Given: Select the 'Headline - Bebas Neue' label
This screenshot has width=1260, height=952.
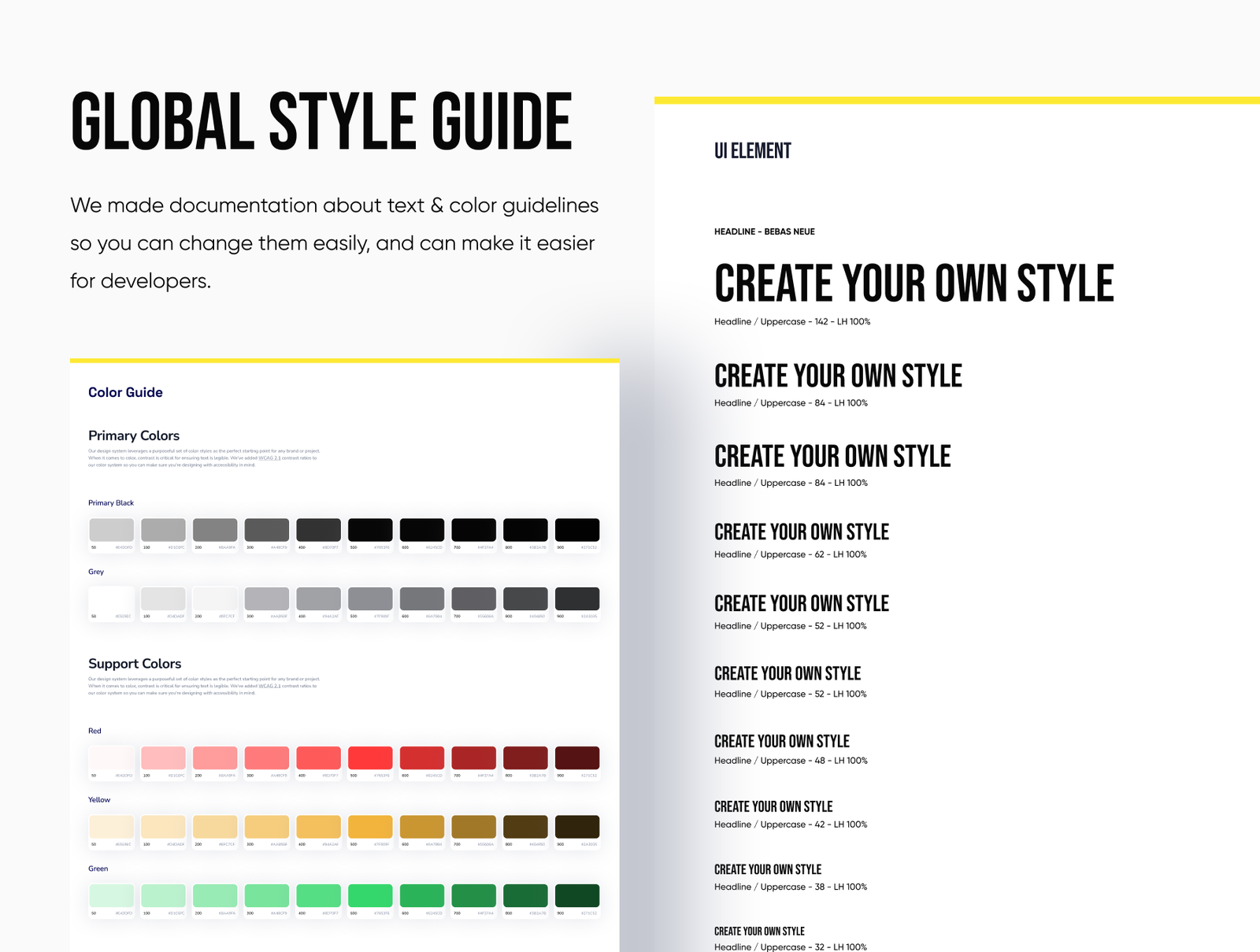Looking at the screenshot, I should 764,232.
